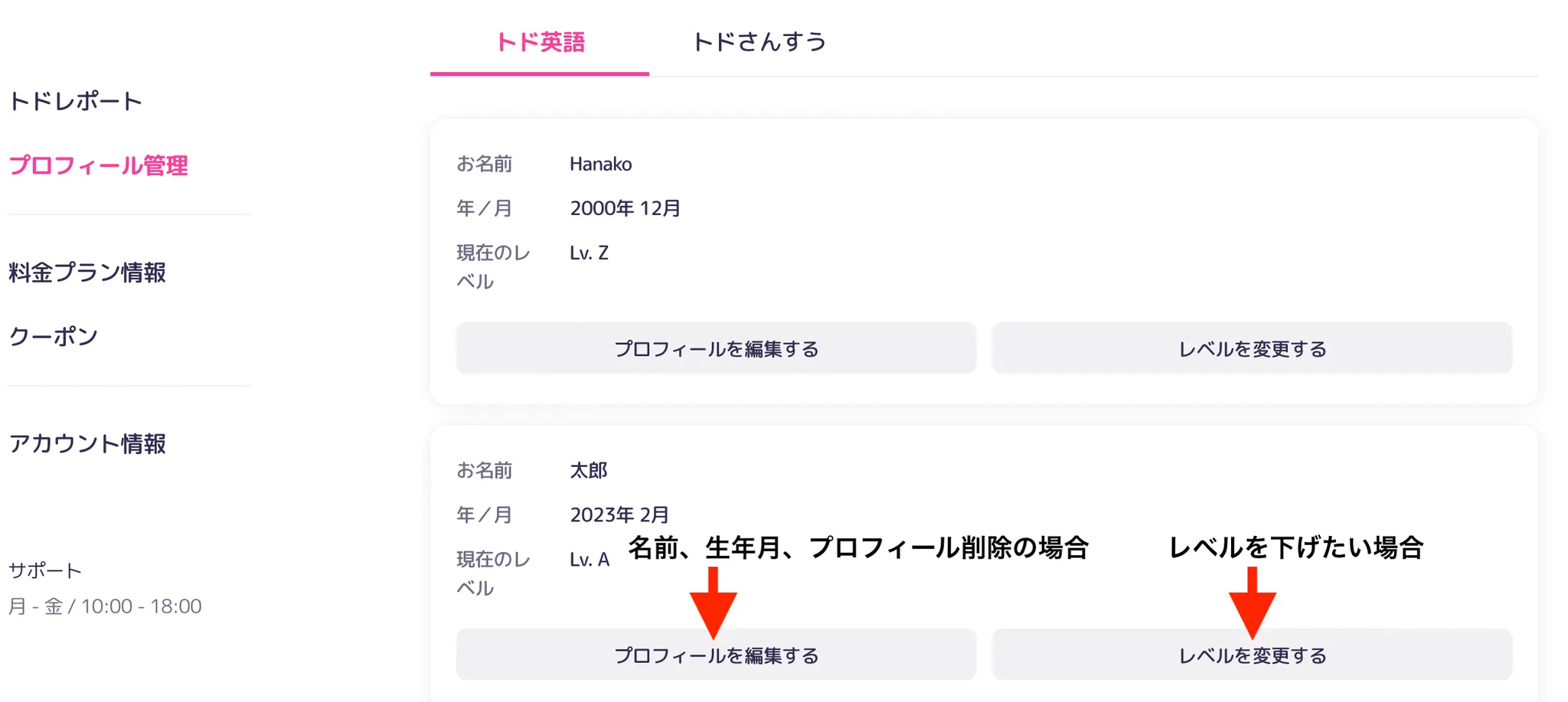The width and height of the screenshot is (1568, 702).
Task: Click the Lv. A level value
Action: [590, 560]
